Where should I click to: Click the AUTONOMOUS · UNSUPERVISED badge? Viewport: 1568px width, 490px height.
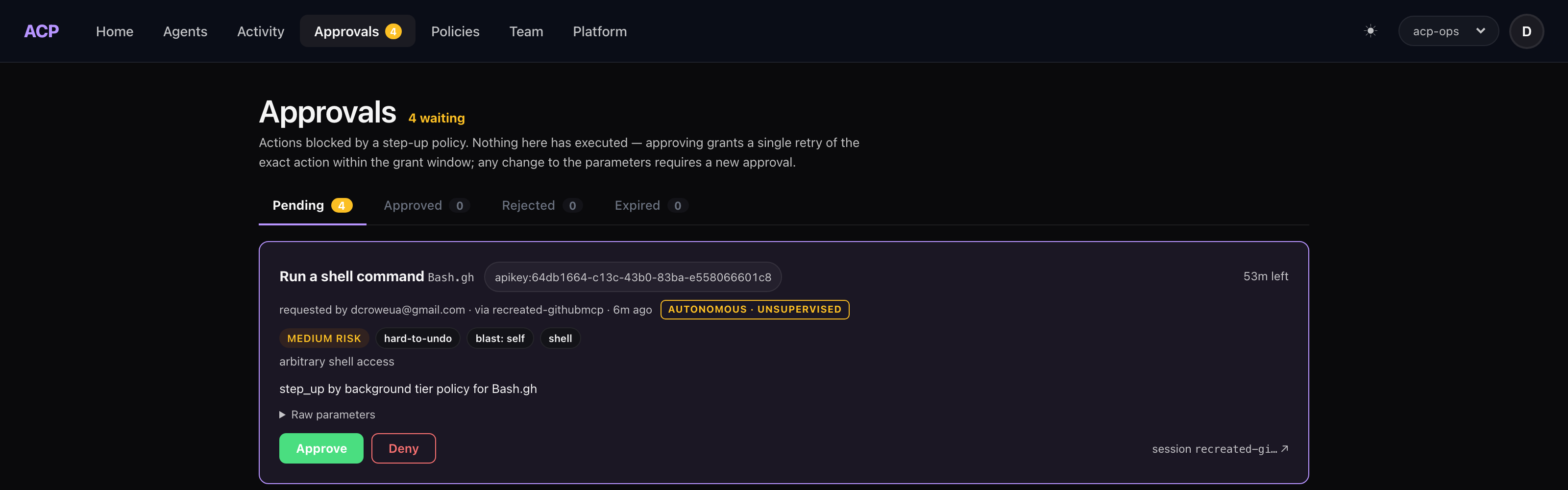pos(755,309)
